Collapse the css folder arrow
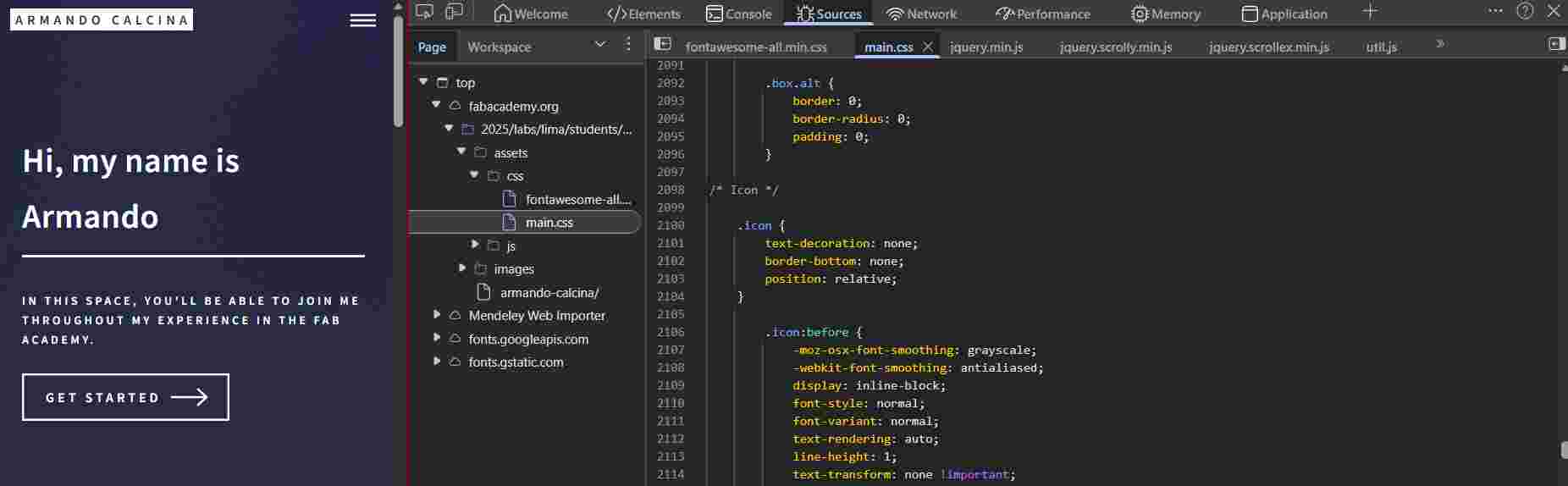 click(474, 175)
